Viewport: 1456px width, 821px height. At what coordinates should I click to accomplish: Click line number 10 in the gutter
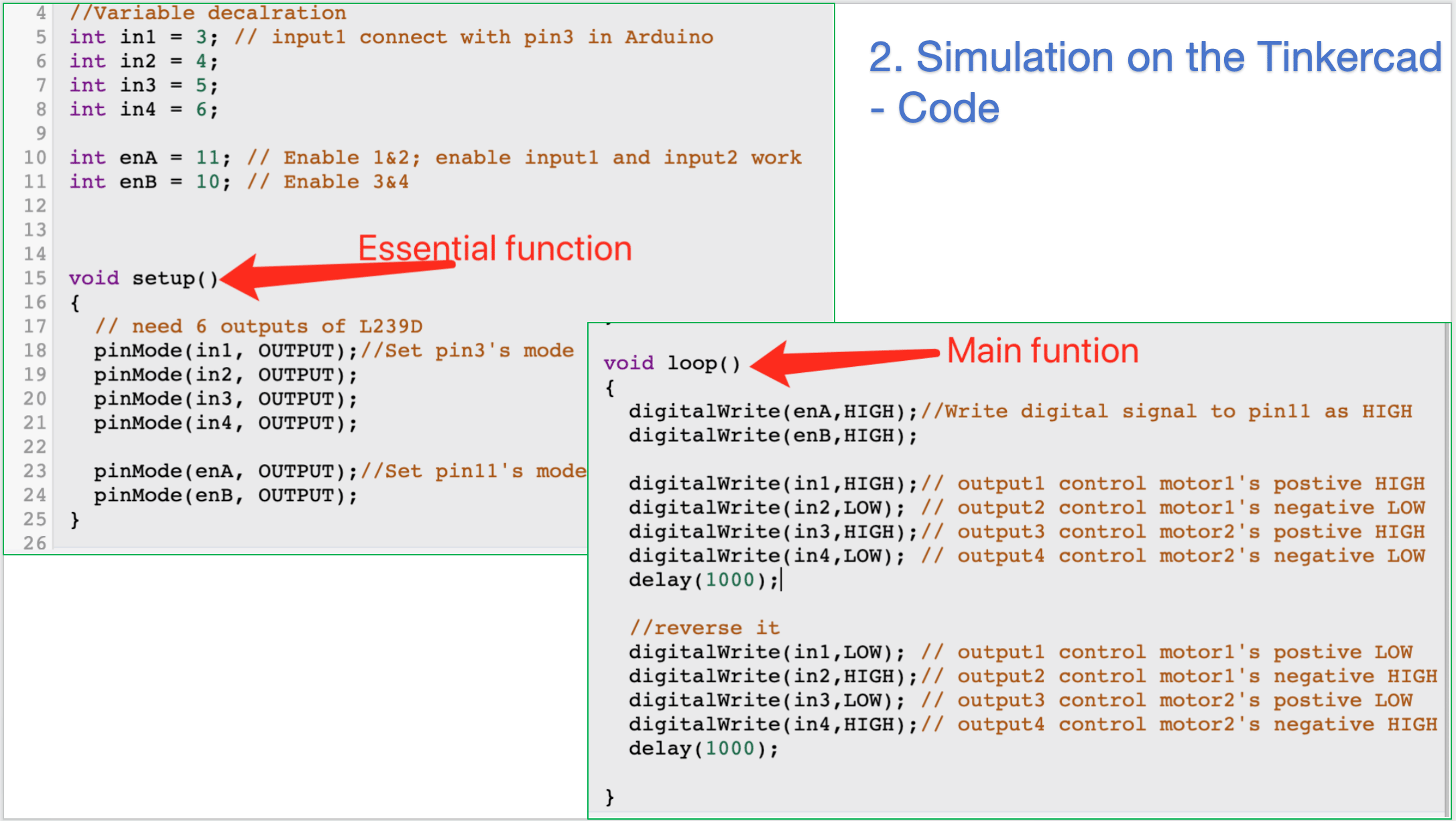[x=35, y=158]
